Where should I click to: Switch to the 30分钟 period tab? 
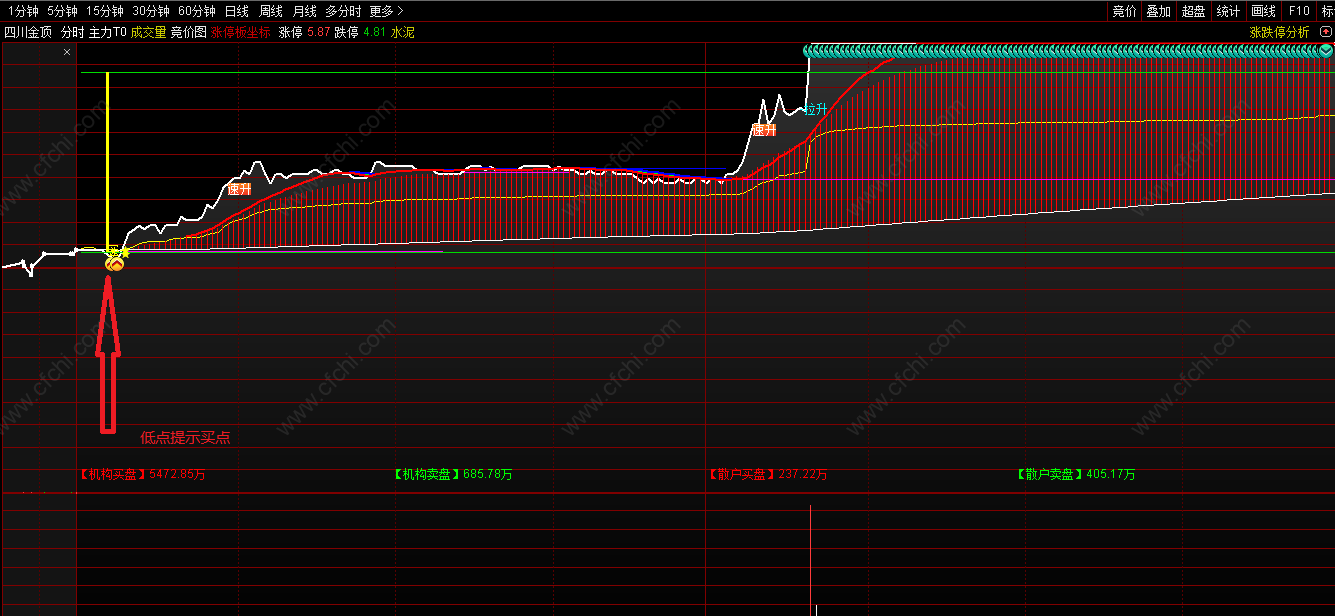(151, 11)
